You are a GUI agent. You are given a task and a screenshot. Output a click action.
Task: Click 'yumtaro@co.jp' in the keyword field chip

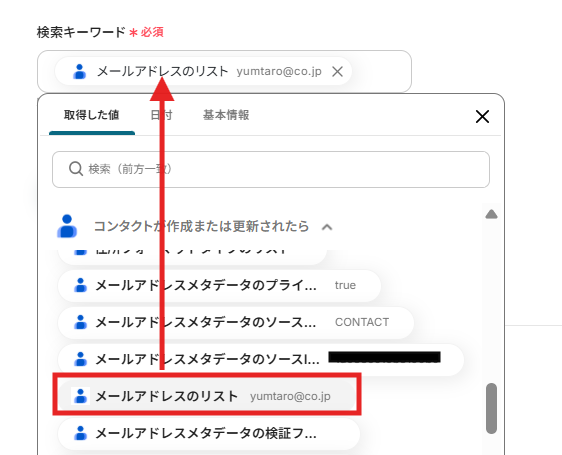tap(279, 71)
